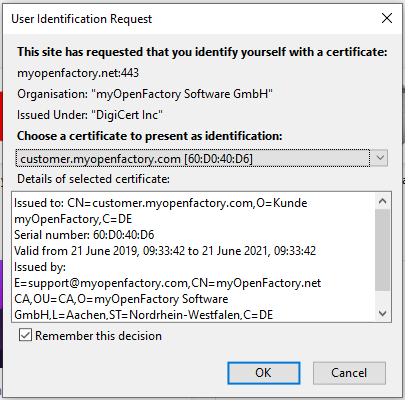Click the Issued Under DigiCert Inc text
Screen dimensions: 405x400
click(90, 115)
